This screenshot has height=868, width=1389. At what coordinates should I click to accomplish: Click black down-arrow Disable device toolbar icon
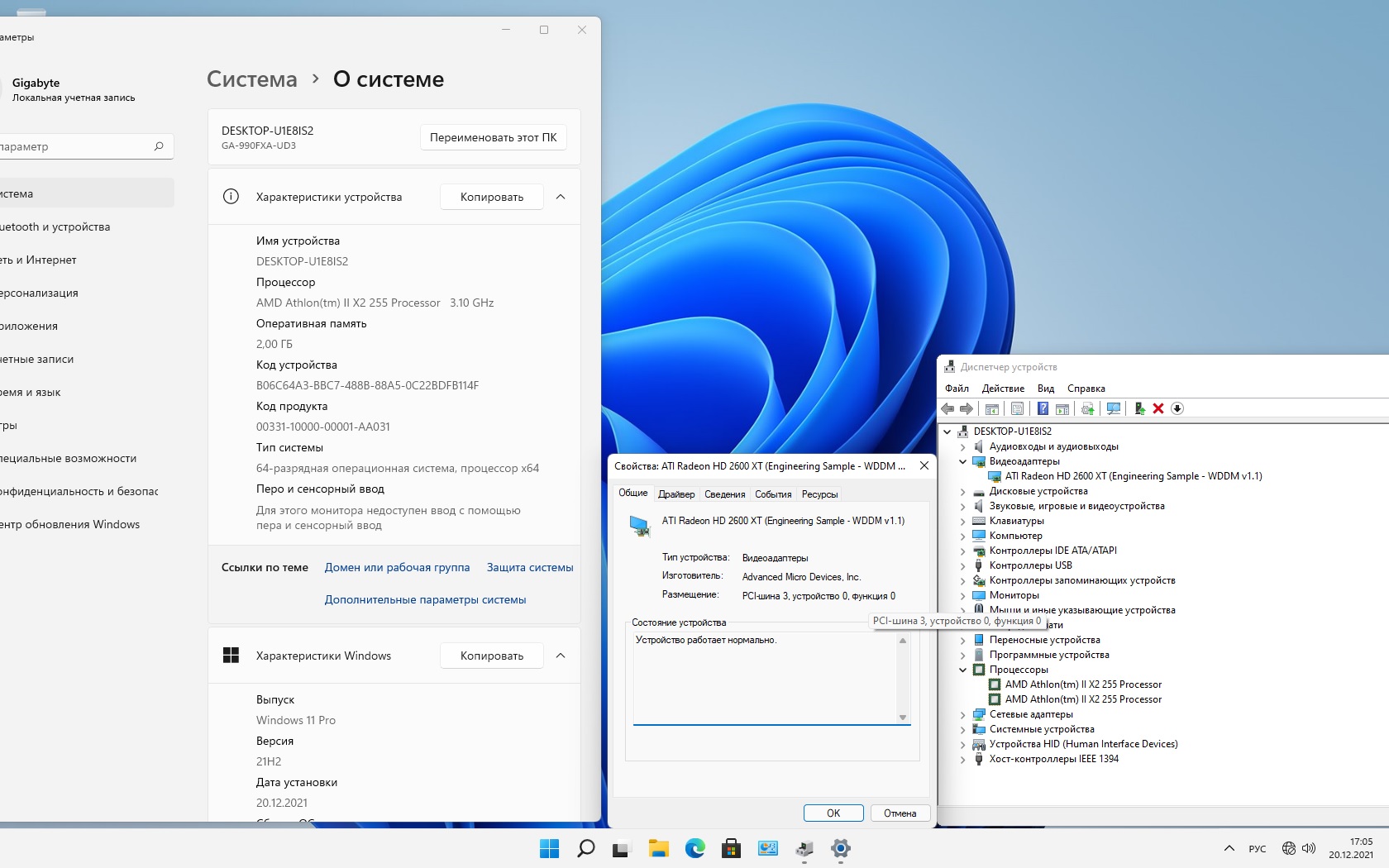point(1177,408)
